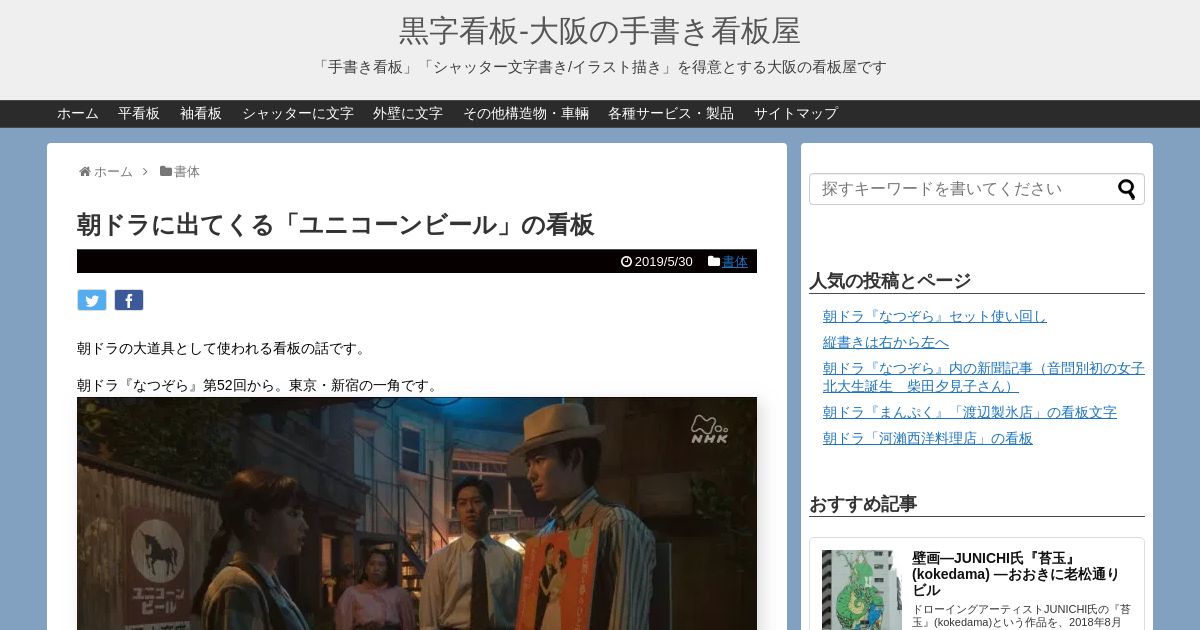Click the 書体 category link in the meta bar
Viewport: 1200px width, 630px height.
735,262
